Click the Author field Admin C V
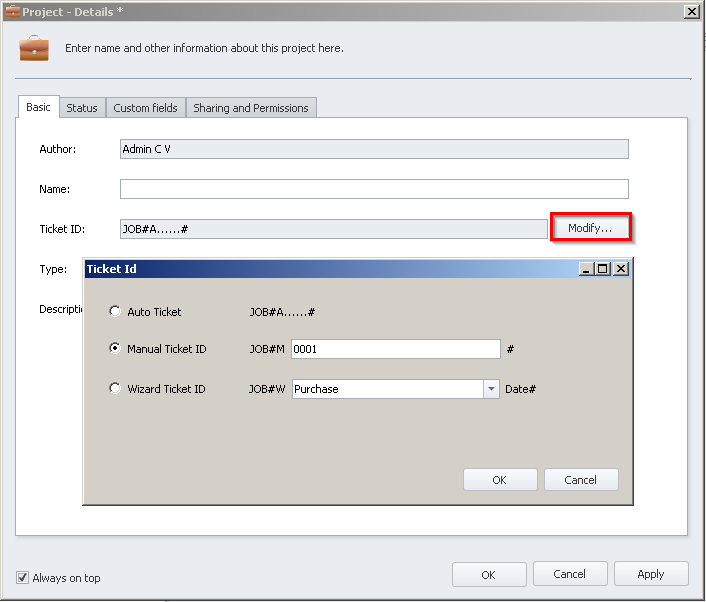 click(x=374, y=149)
